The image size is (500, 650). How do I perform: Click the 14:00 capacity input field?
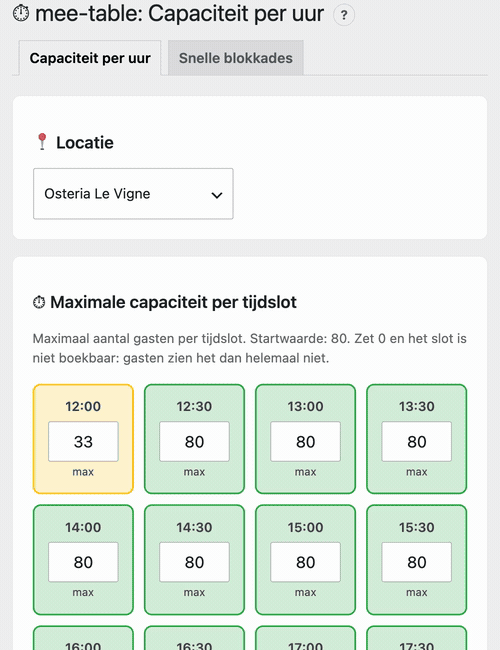(x=83, y=562)
